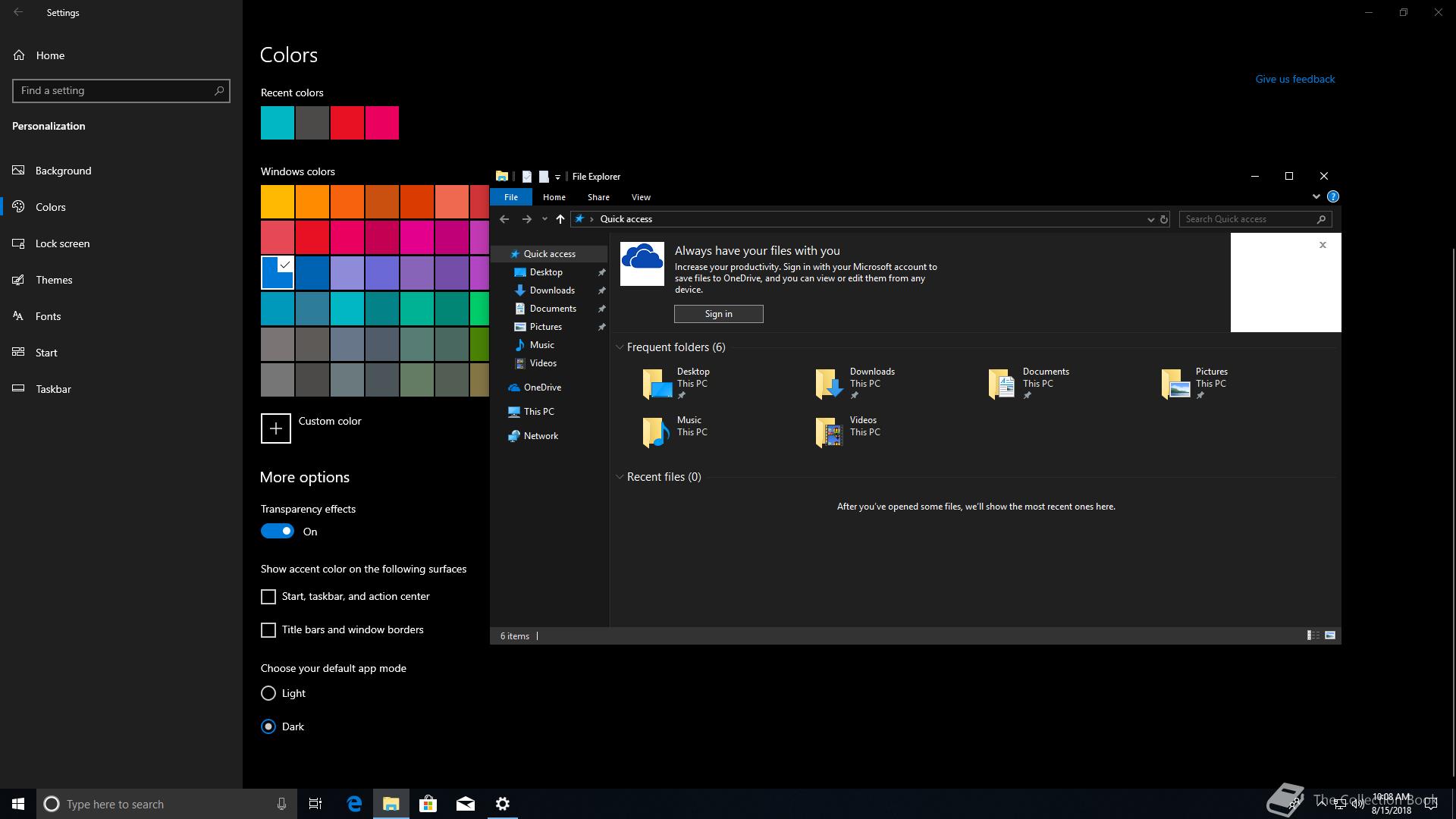1456x819 pixels.
Task: Click File Explorer back navigation arrow
Action: tap(504, 219)
